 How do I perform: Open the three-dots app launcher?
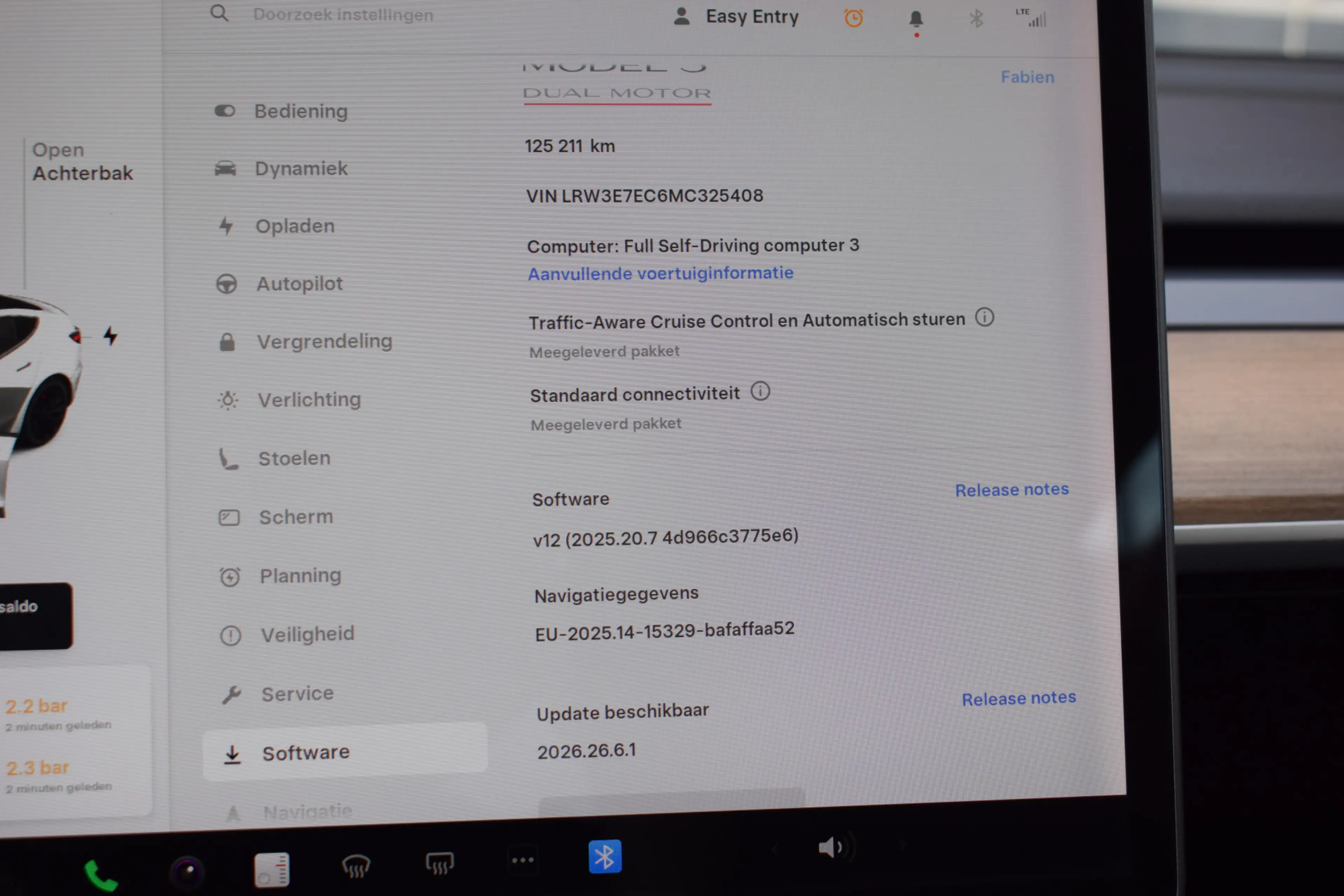(522, 860)
